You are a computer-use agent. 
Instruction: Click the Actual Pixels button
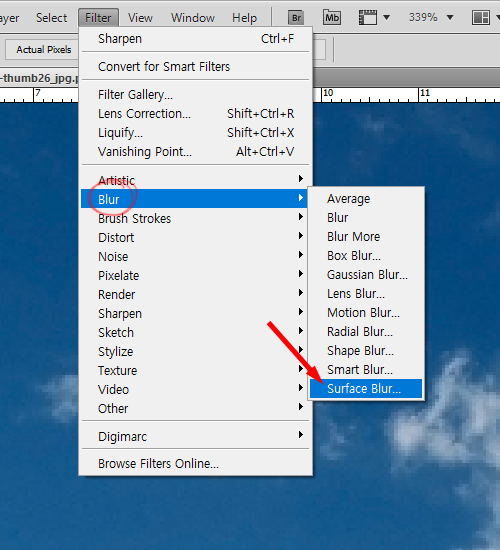[43, 49]
